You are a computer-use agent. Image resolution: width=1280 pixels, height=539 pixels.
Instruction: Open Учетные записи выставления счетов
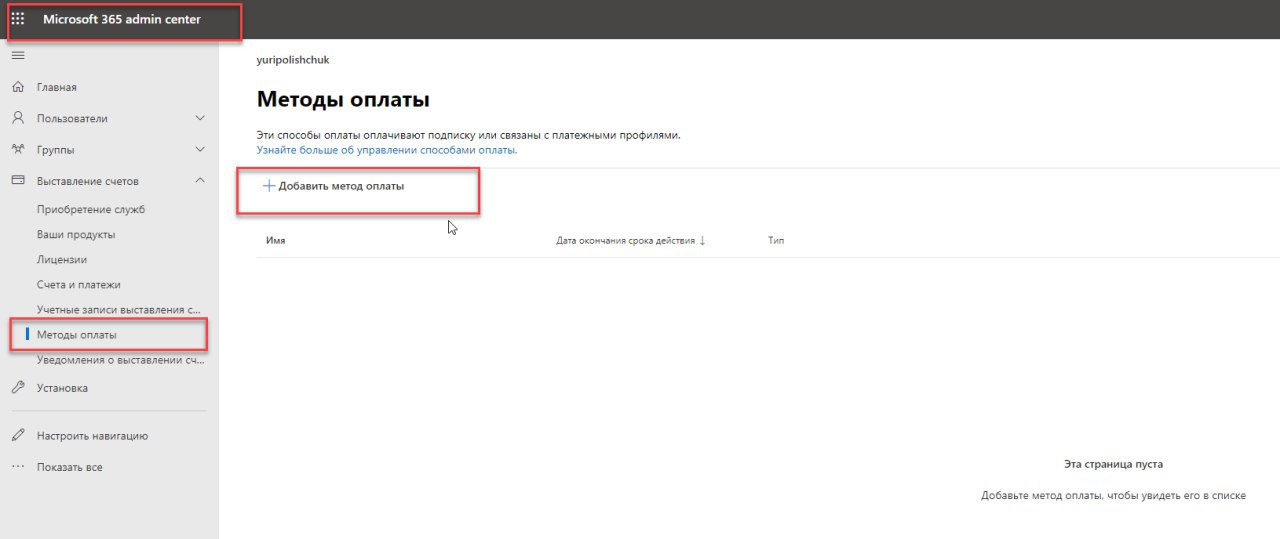(x=119, y=309)
